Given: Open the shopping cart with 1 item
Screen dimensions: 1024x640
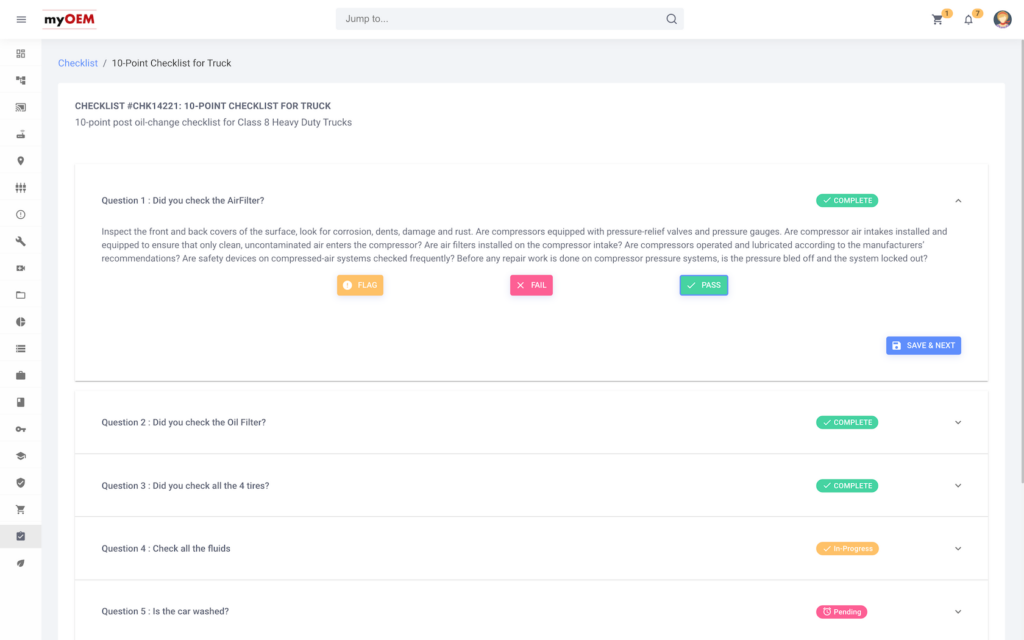Looking at the screenshot, I should pos(936,19).
